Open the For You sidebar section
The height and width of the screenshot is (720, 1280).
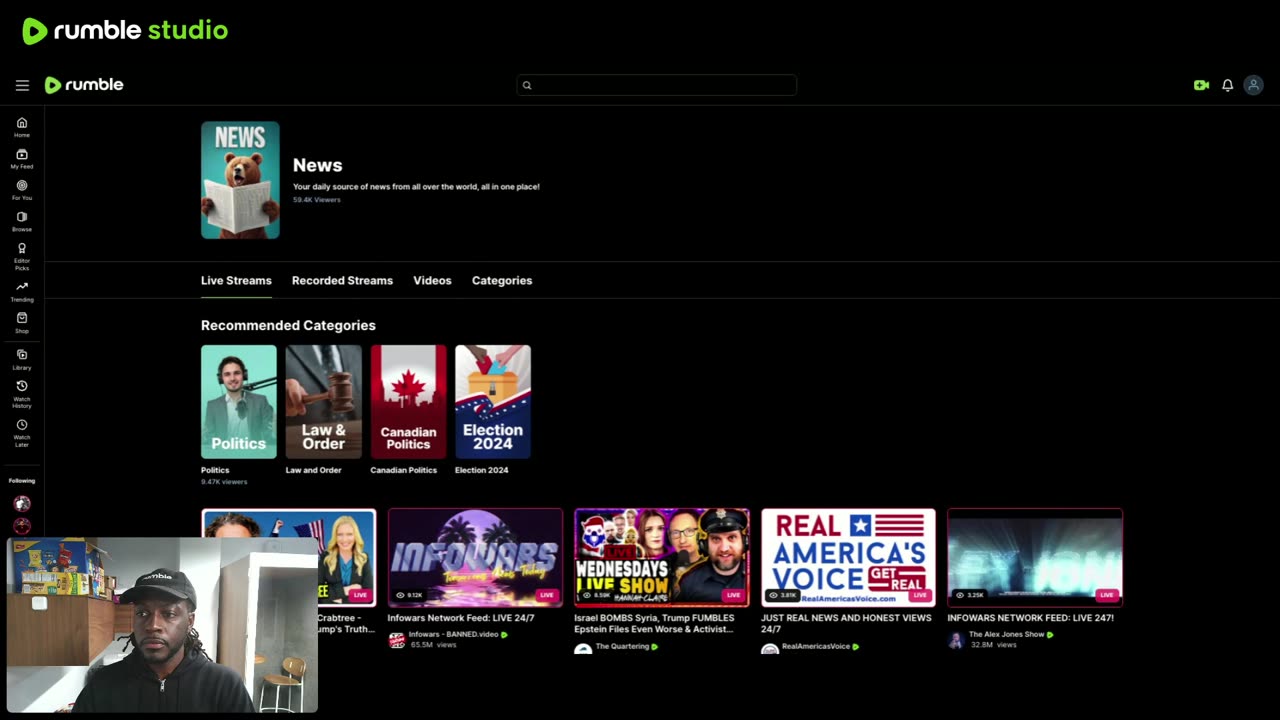point(22,190)
